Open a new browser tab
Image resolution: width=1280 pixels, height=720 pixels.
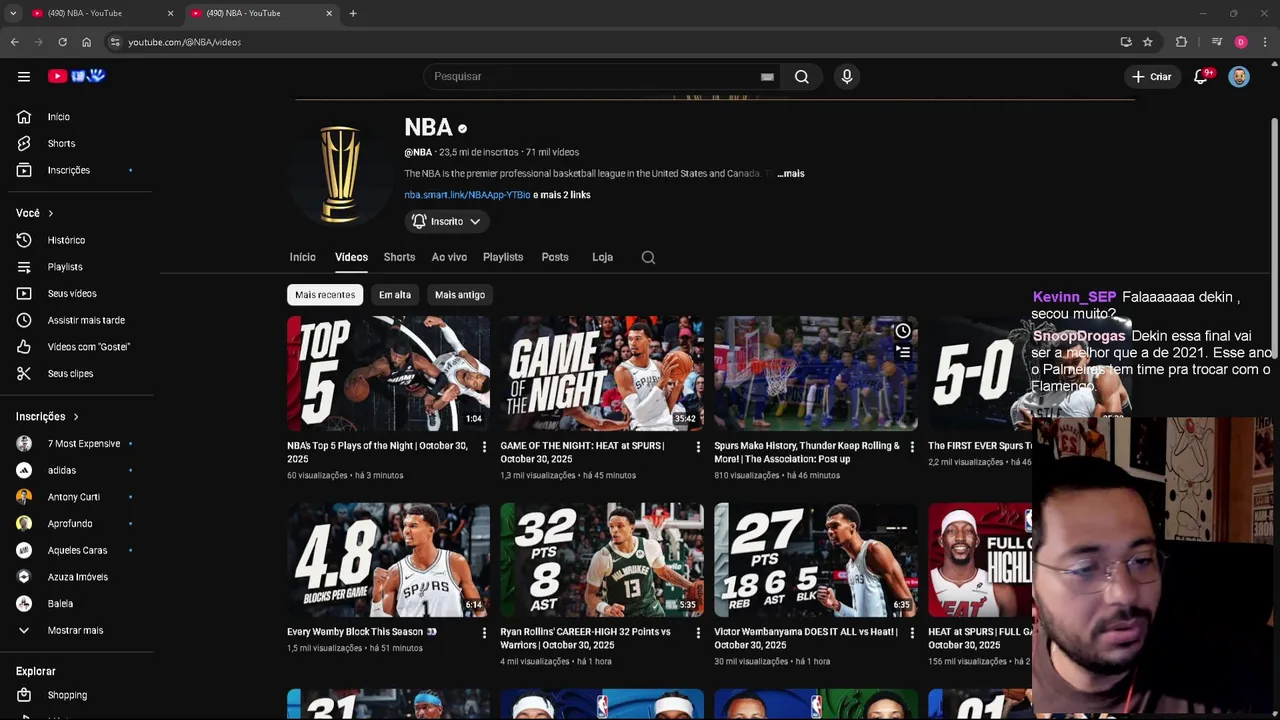click(353, 13)
